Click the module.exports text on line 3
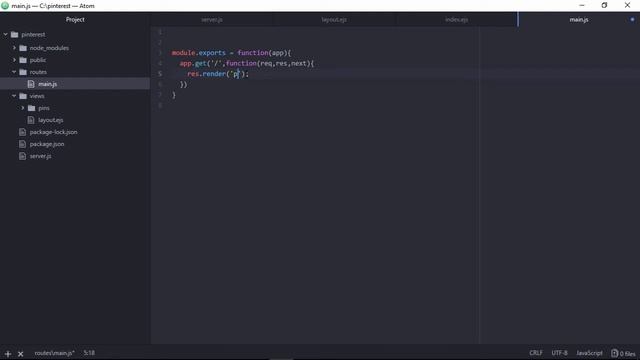Viewport: 640px width, 360px height. [198, 53]
